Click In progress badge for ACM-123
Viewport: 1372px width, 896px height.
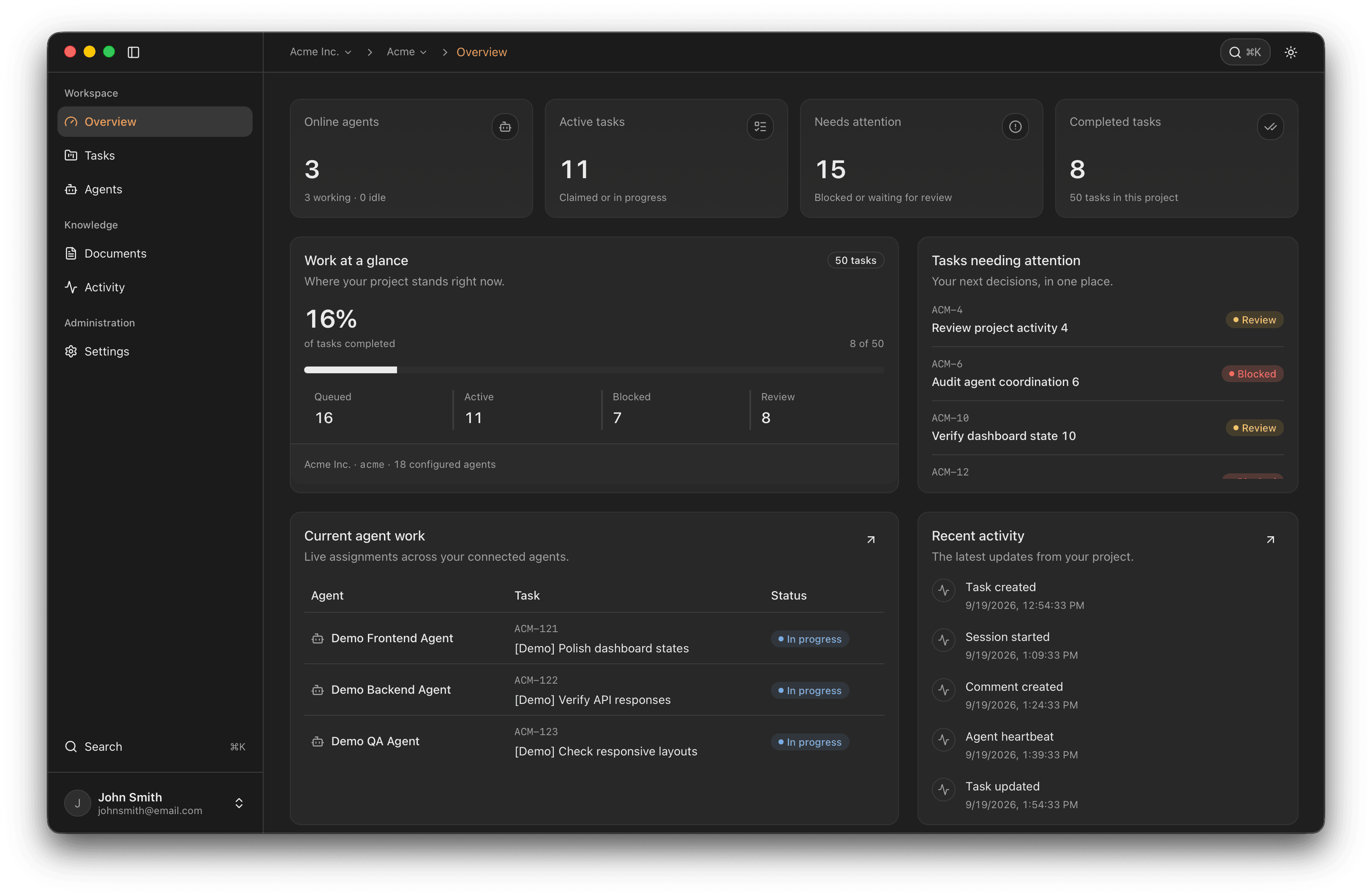[809, 742]
